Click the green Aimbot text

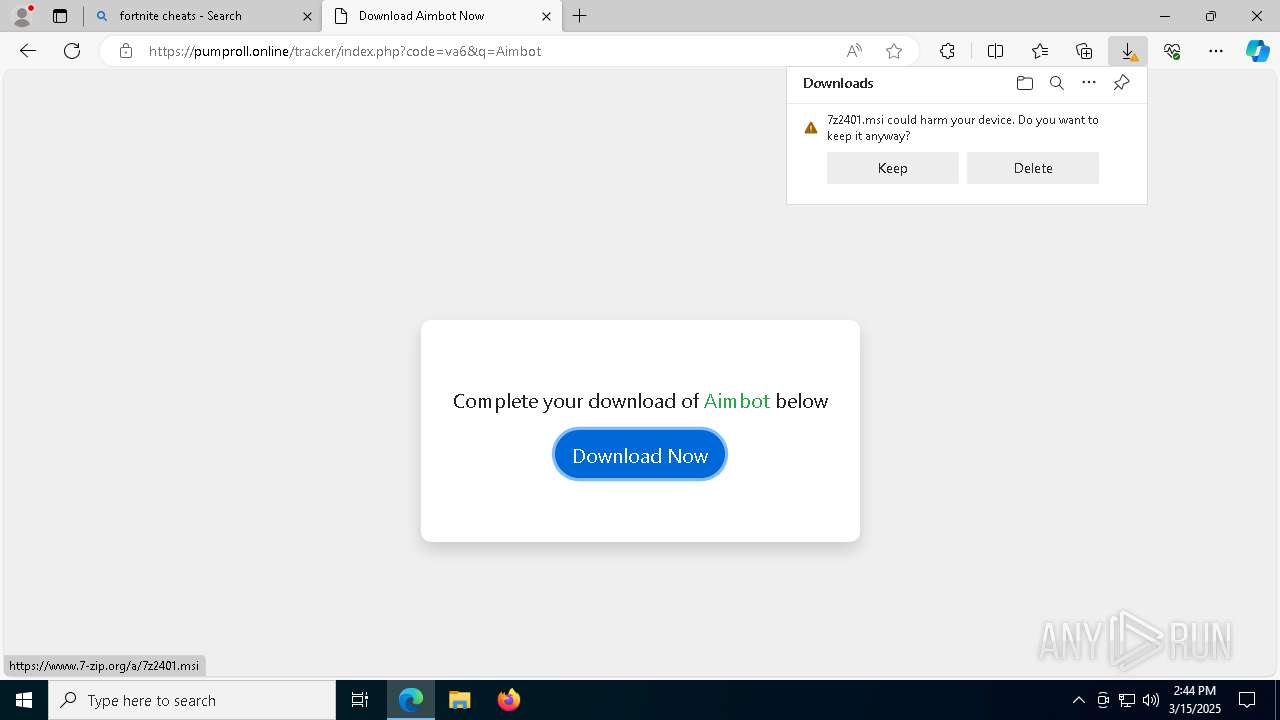(737, 401)
